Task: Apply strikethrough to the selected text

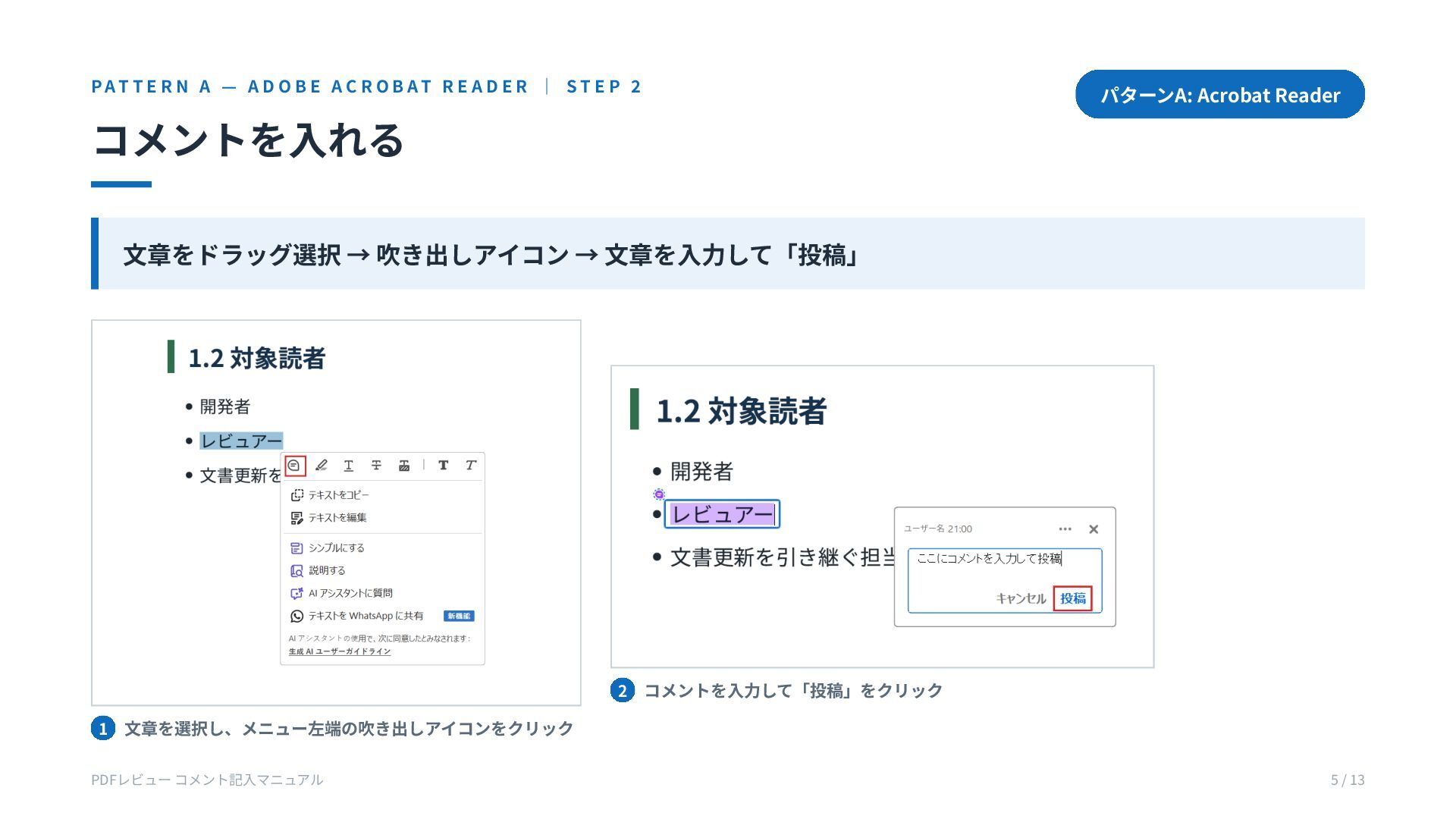Action: [376, 466]
